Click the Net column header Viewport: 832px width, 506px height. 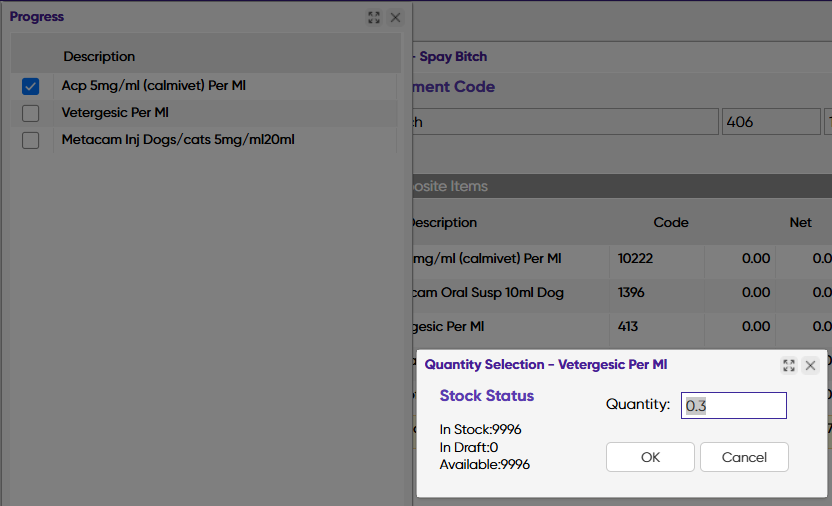pos(800,222)
